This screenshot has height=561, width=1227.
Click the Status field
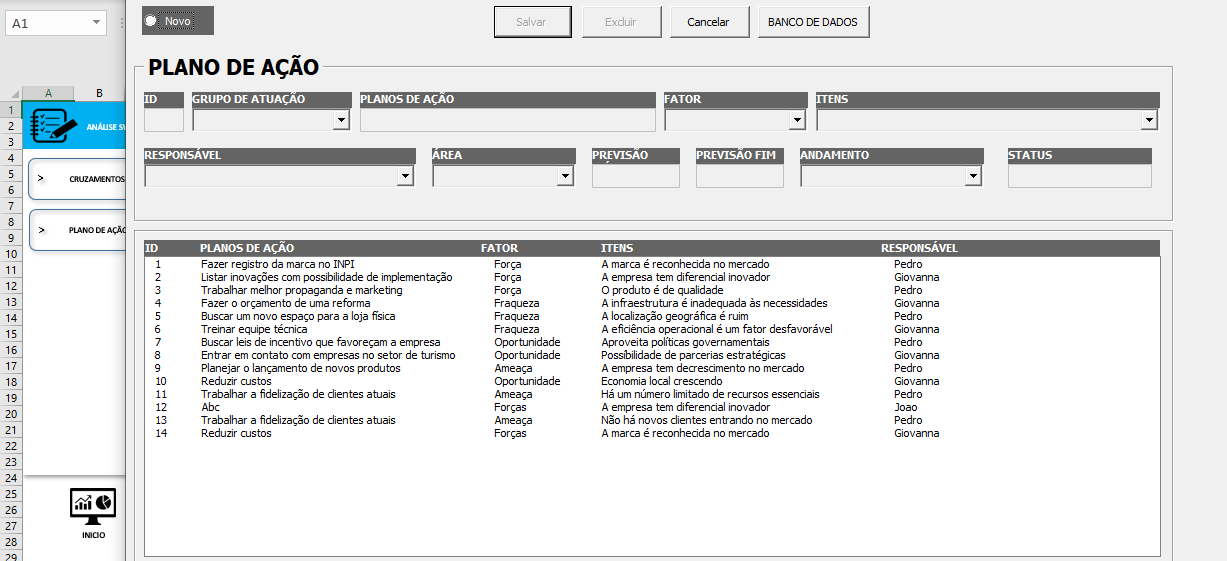pos(1080,176)
